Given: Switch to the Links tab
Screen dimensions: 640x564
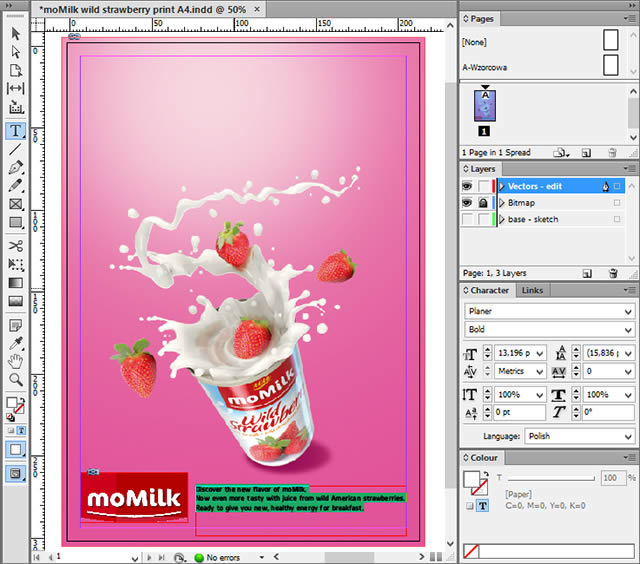Looking at the screenshot, I should pos(532,291).
